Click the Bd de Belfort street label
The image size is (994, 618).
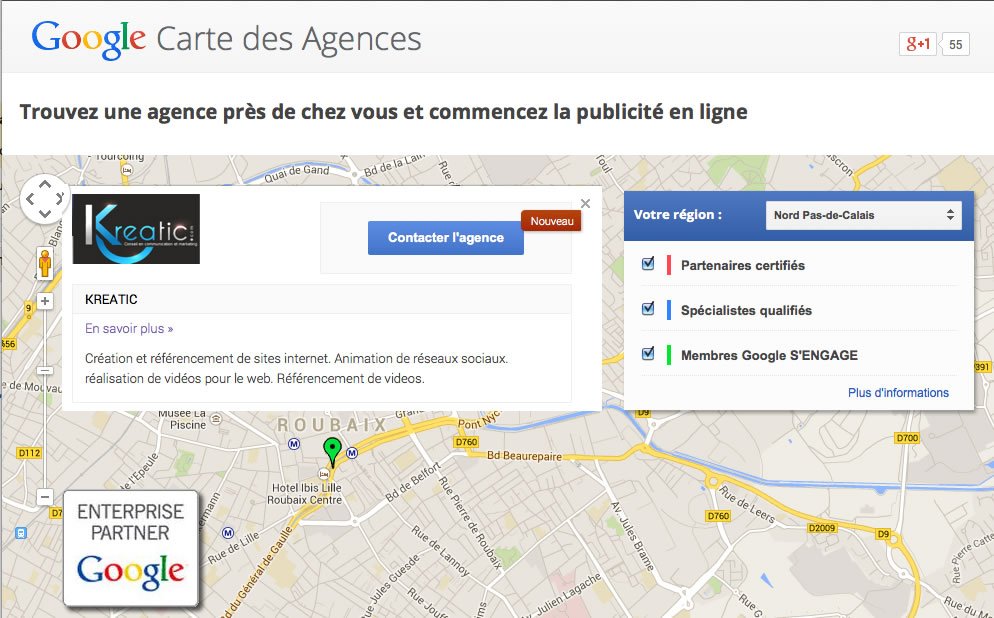pyautogui.click(x=412, y=482)
